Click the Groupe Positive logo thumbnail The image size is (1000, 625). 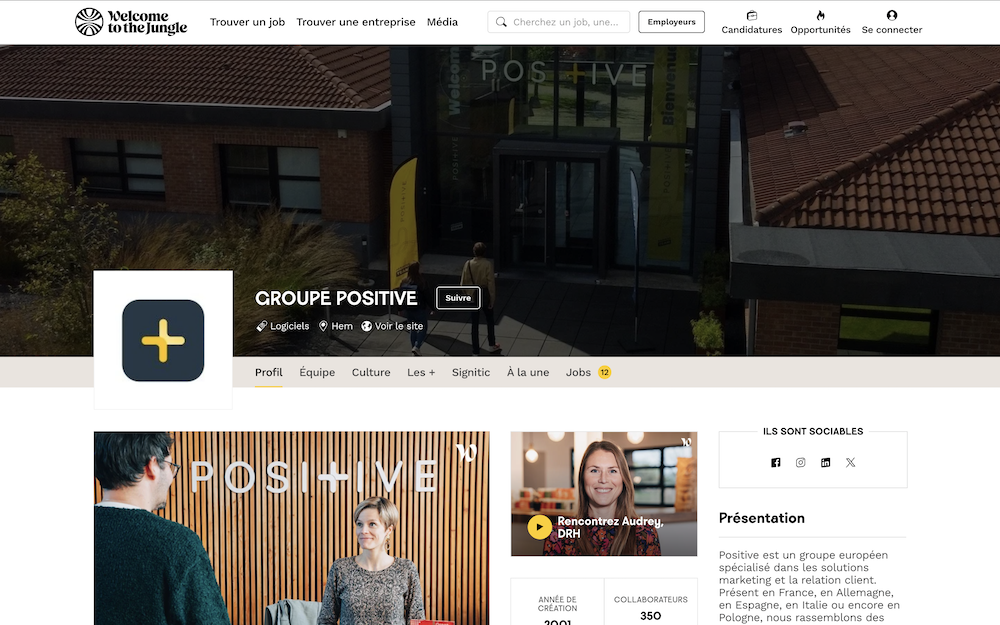coord(163,341)
